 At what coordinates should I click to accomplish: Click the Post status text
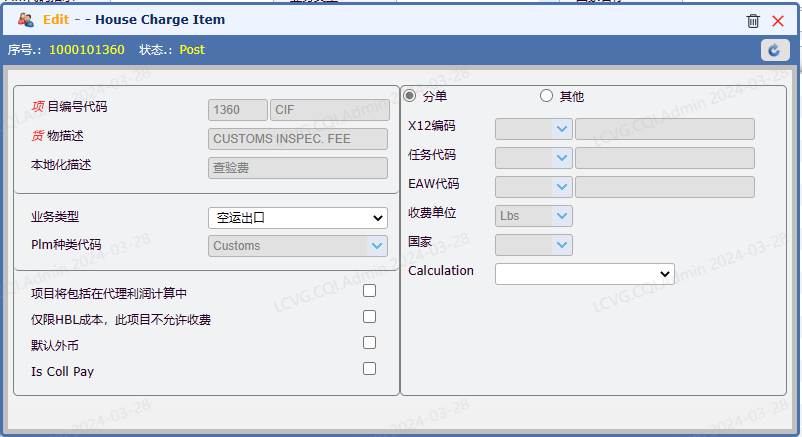click(x=192, y=50)
